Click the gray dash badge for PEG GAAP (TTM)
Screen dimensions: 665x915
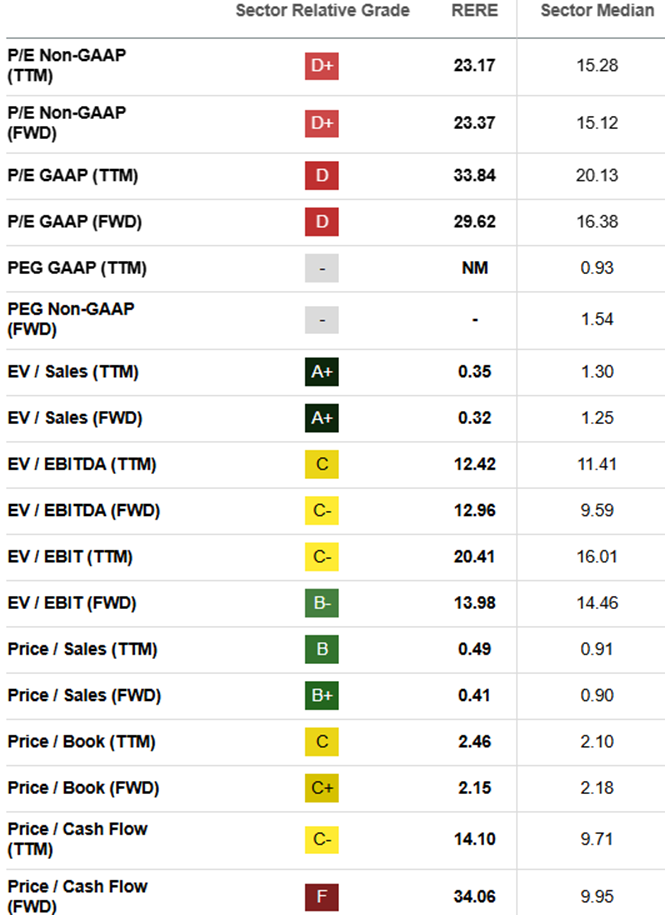[321, 268]
